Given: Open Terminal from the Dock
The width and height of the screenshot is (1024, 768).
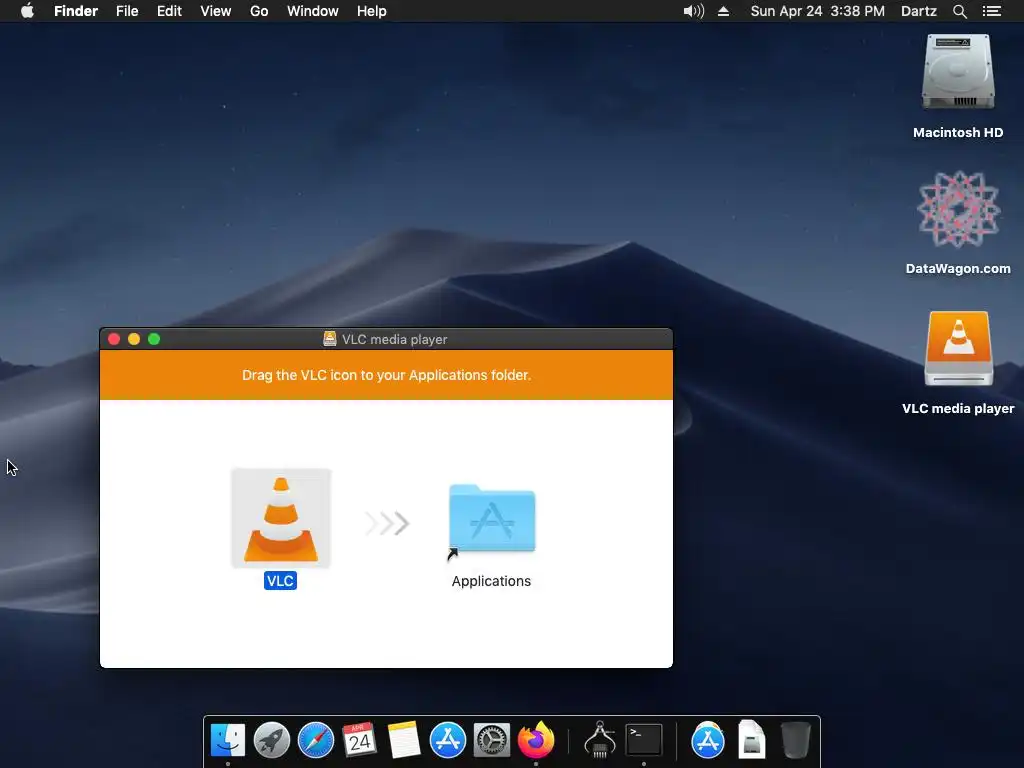Looking at the screenshot, I should pyautogui.click(x=644, y=740).
